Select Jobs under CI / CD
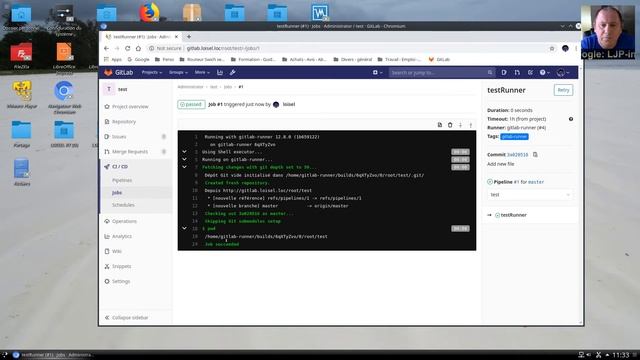 tap(117, 193)
